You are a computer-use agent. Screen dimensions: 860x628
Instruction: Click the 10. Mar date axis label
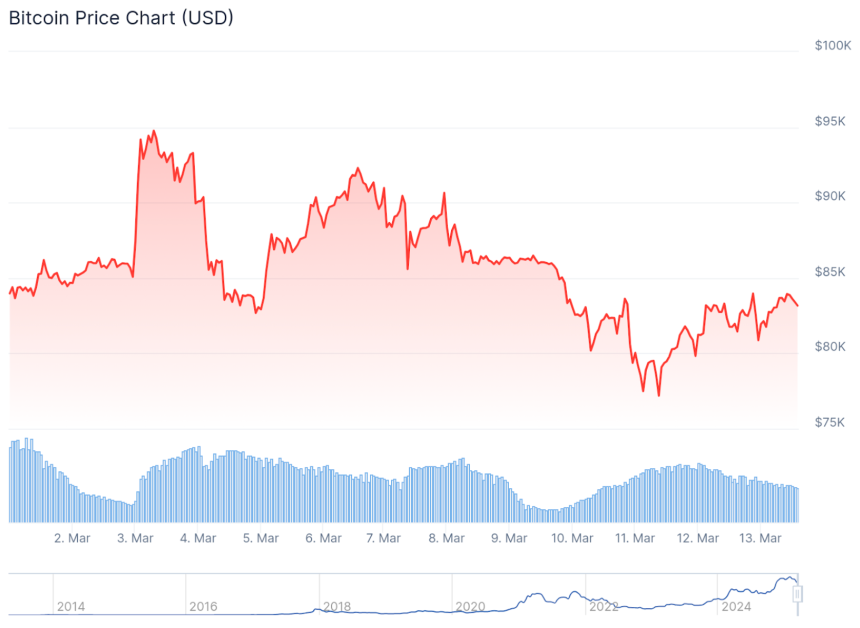[x=572, y=538]
